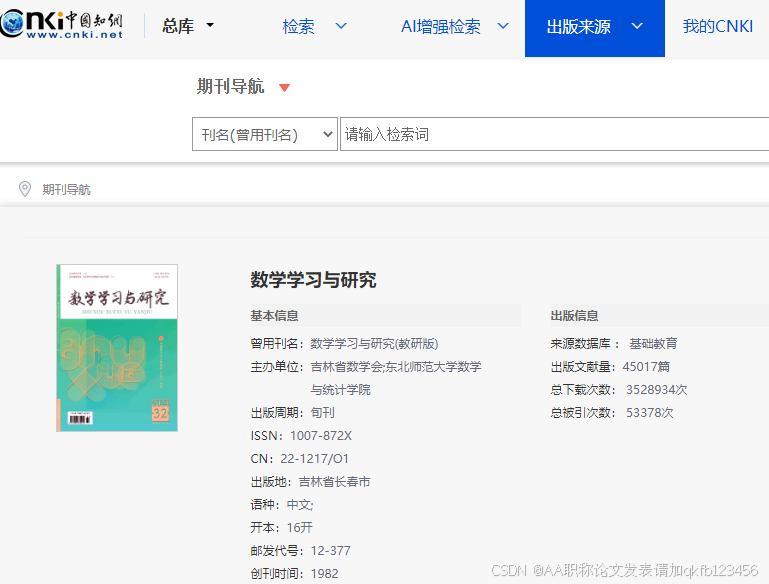
Task: Click the 总下载次数 value 3528934次
Action: coord(657,389)
